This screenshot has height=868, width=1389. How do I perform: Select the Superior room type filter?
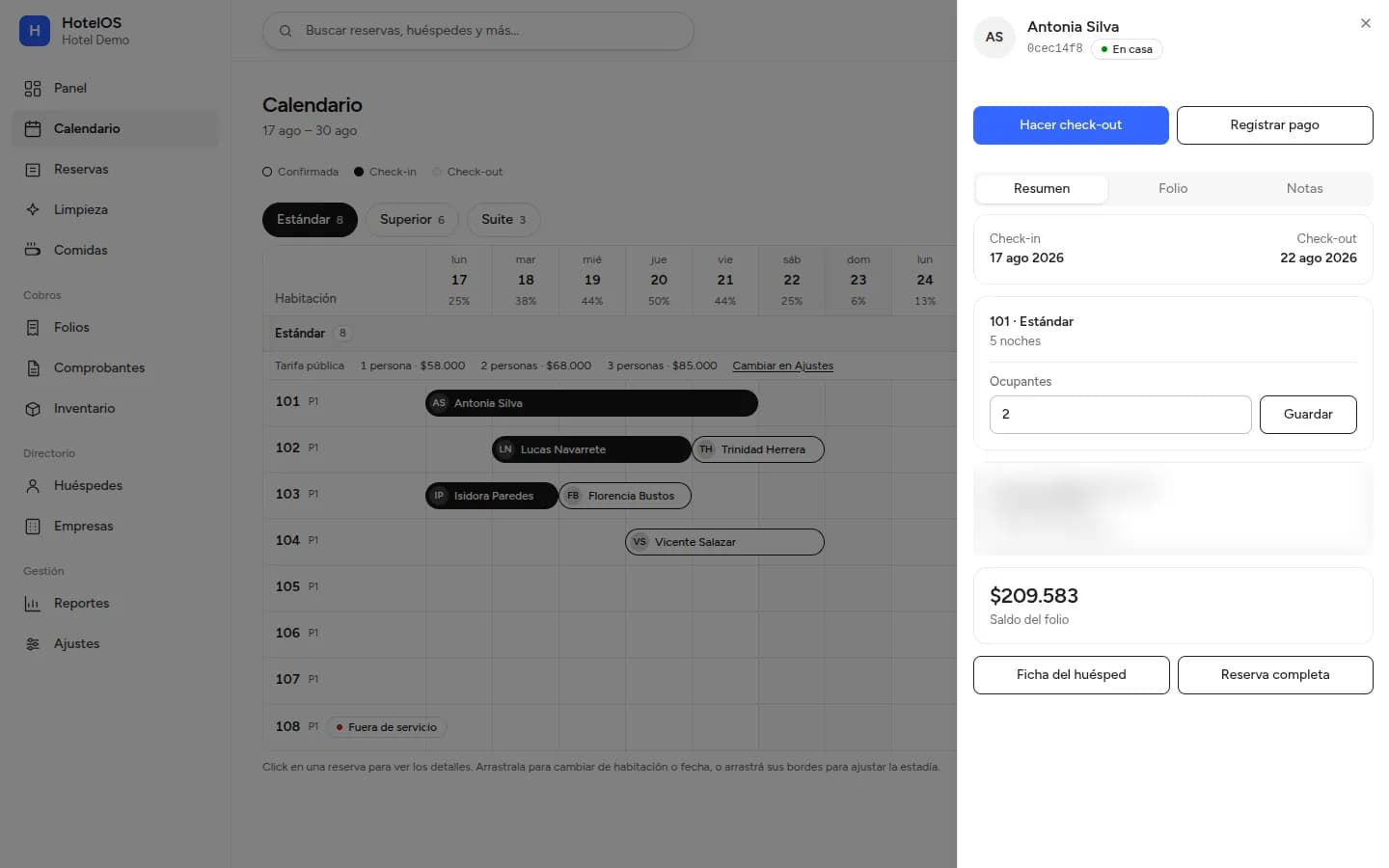point(412,220)
